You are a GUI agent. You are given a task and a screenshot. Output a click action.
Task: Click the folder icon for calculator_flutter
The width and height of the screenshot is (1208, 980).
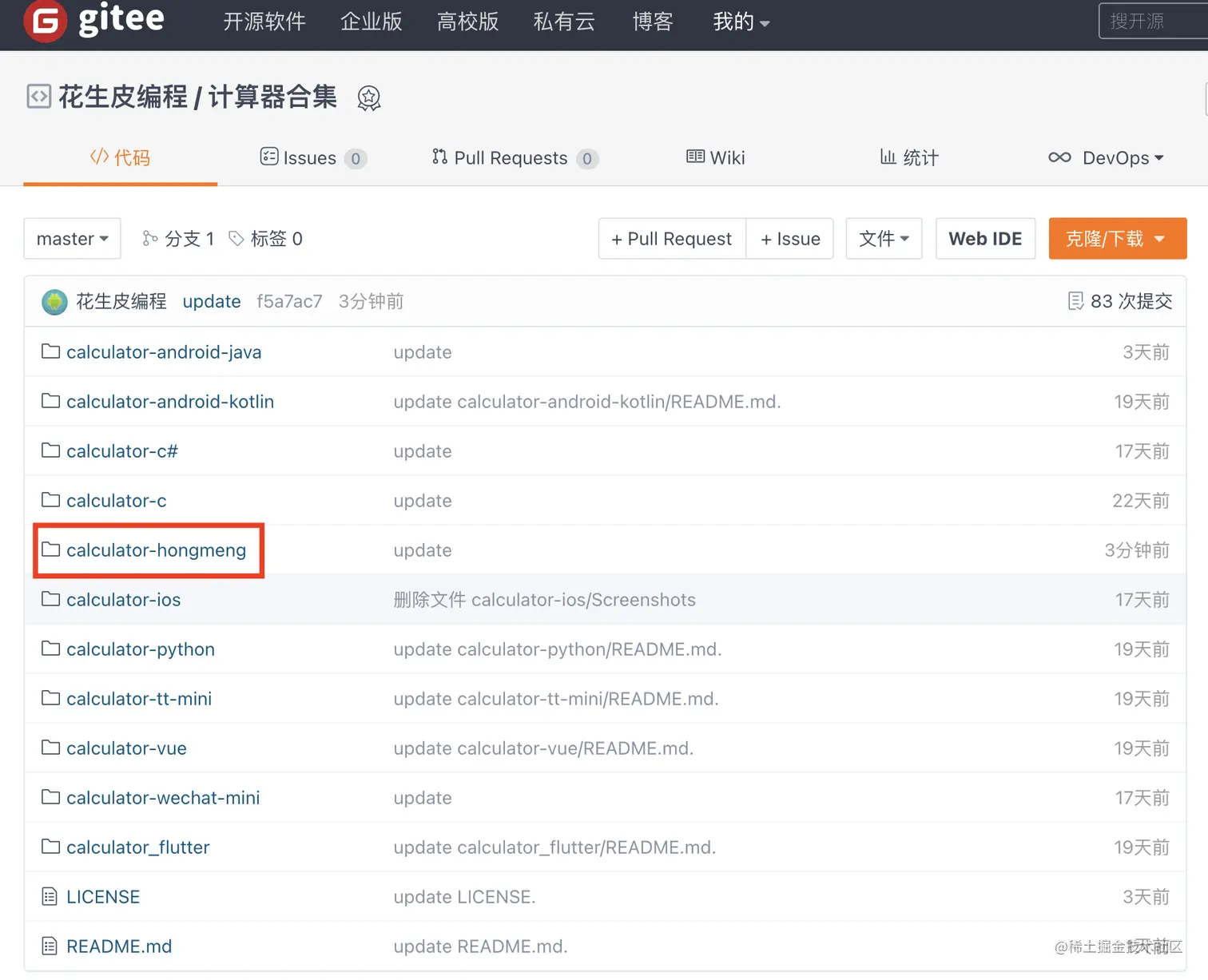tap(50, 847)
